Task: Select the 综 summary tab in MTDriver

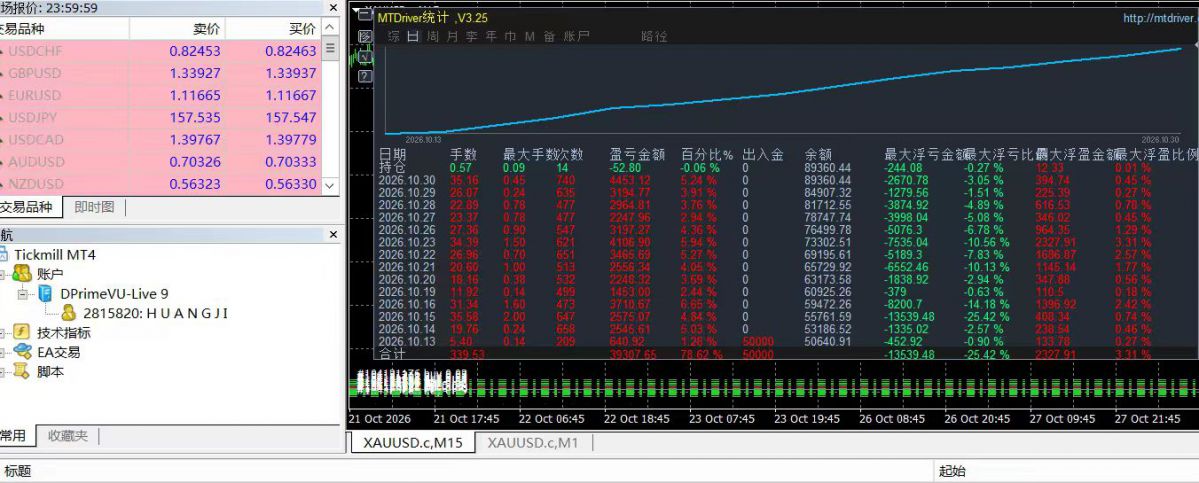Action: coord(394,36)
